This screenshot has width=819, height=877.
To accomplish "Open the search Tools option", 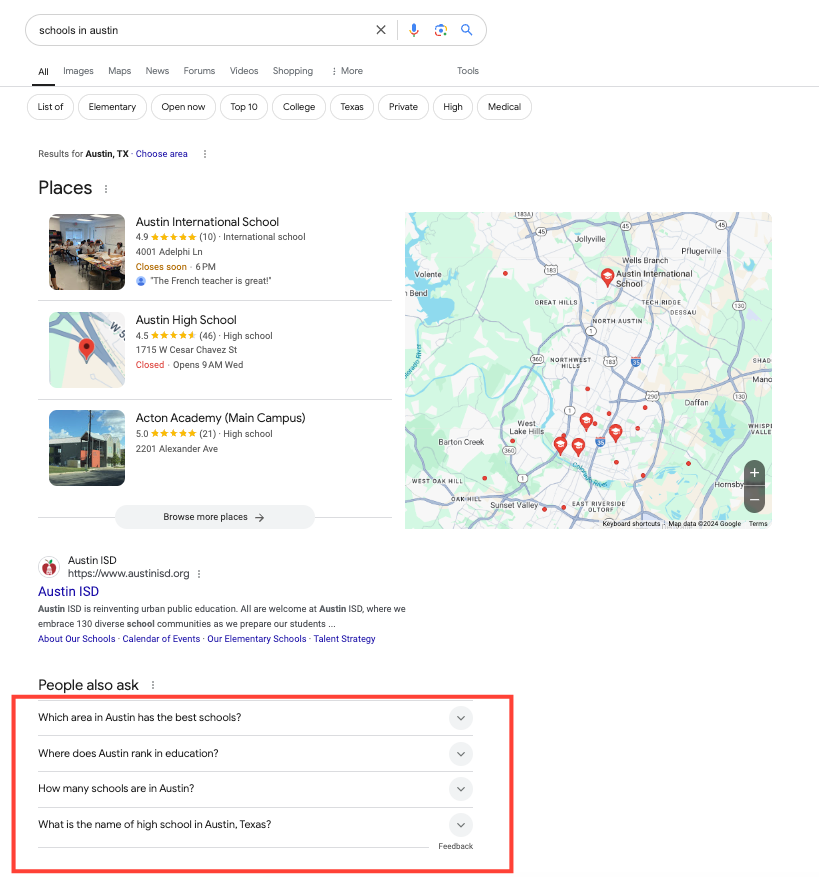I will click(468, 71).
